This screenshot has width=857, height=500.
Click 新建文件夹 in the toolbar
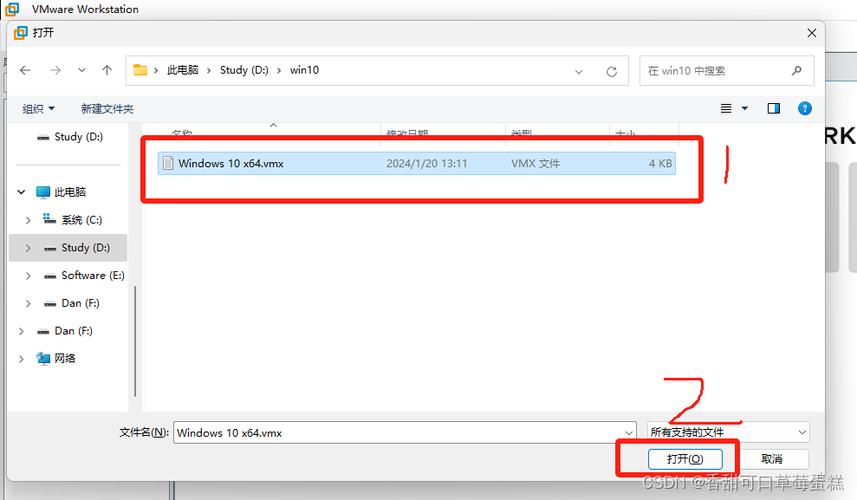coord(107,109)
